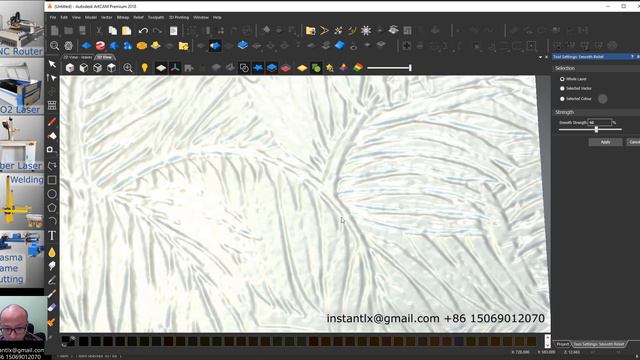Switch to the 2D View tab

point(78,57)
